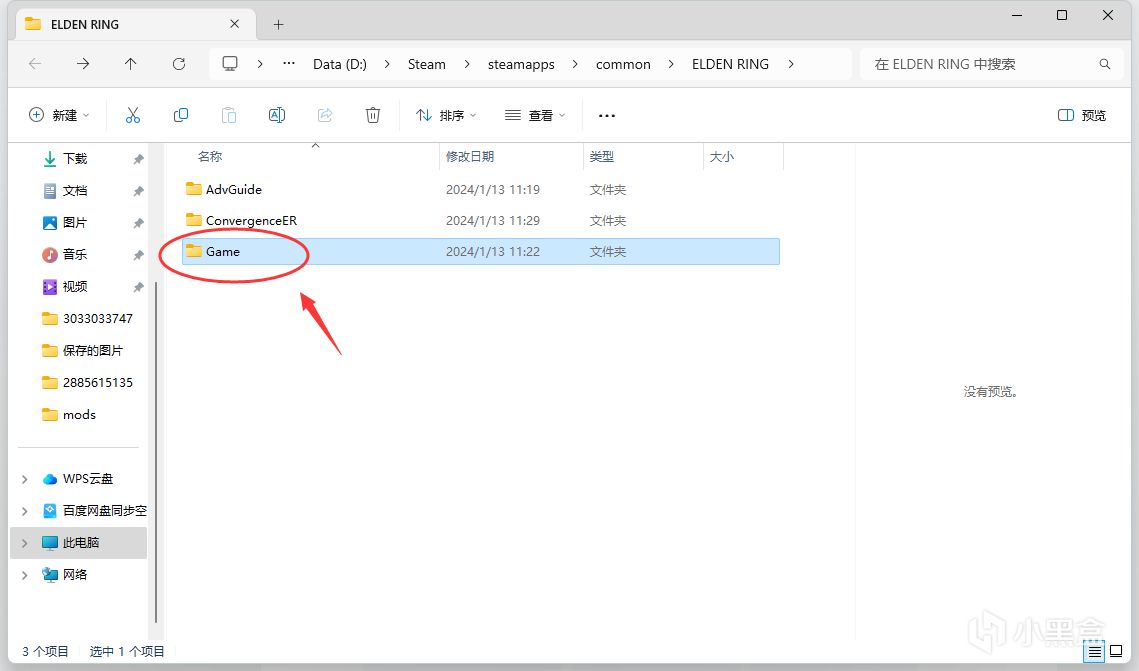The width and height of the screenshot is (1139, 671).
Task: Switch to large icons view in status bar
Action: pos(1116,651)
